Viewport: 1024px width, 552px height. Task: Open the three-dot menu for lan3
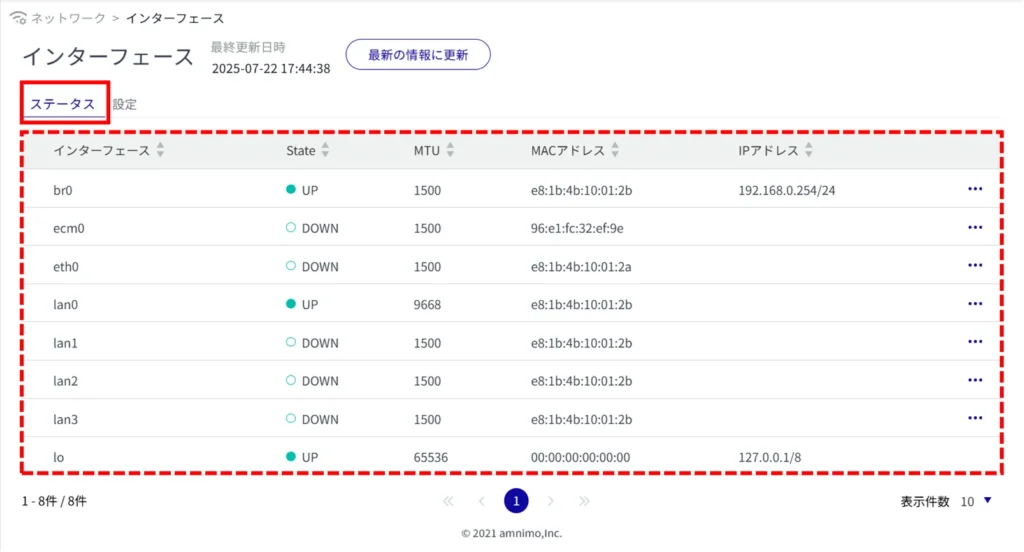point(975,419)
